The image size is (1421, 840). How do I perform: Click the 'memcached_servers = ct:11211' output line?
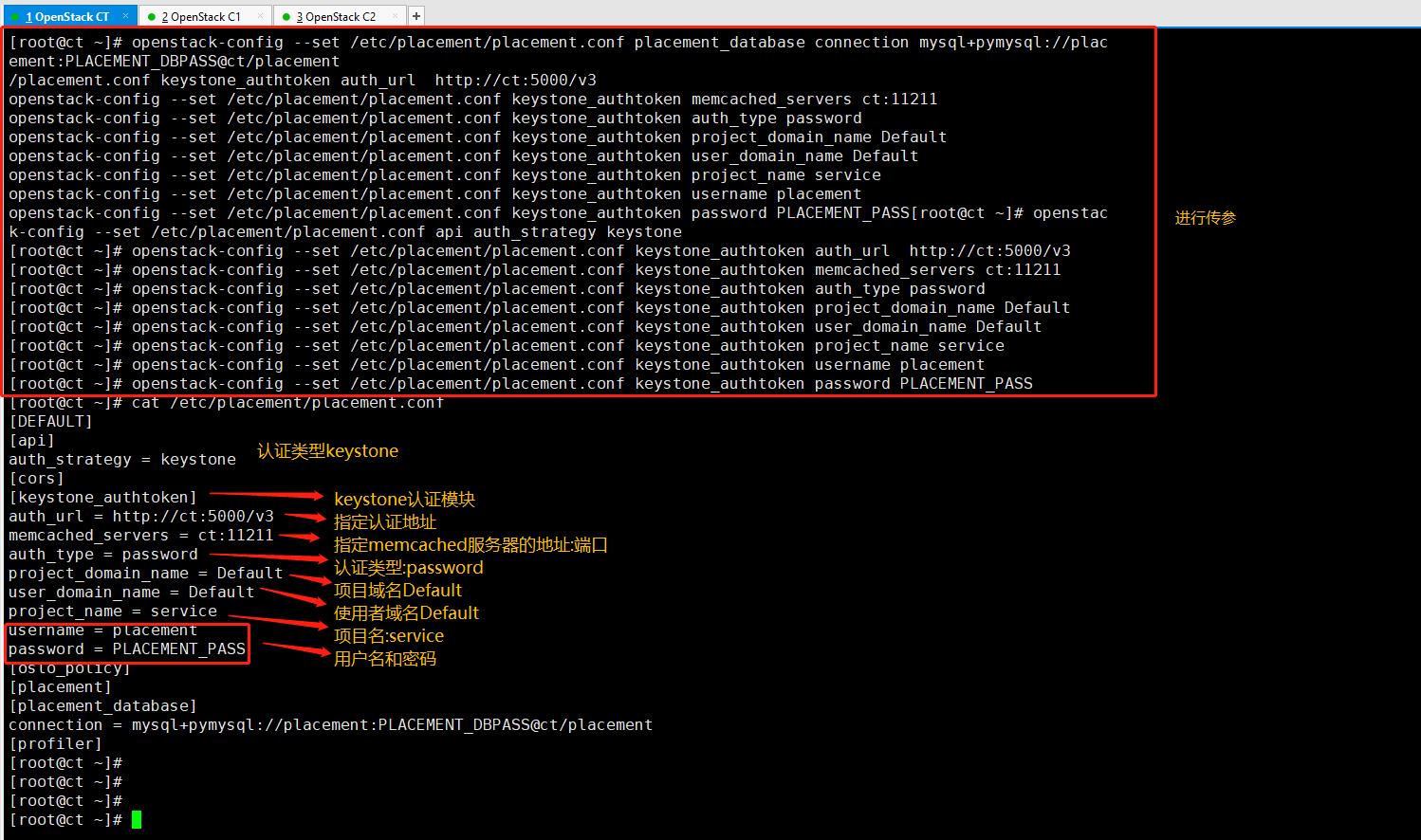[x=141, y=536]
